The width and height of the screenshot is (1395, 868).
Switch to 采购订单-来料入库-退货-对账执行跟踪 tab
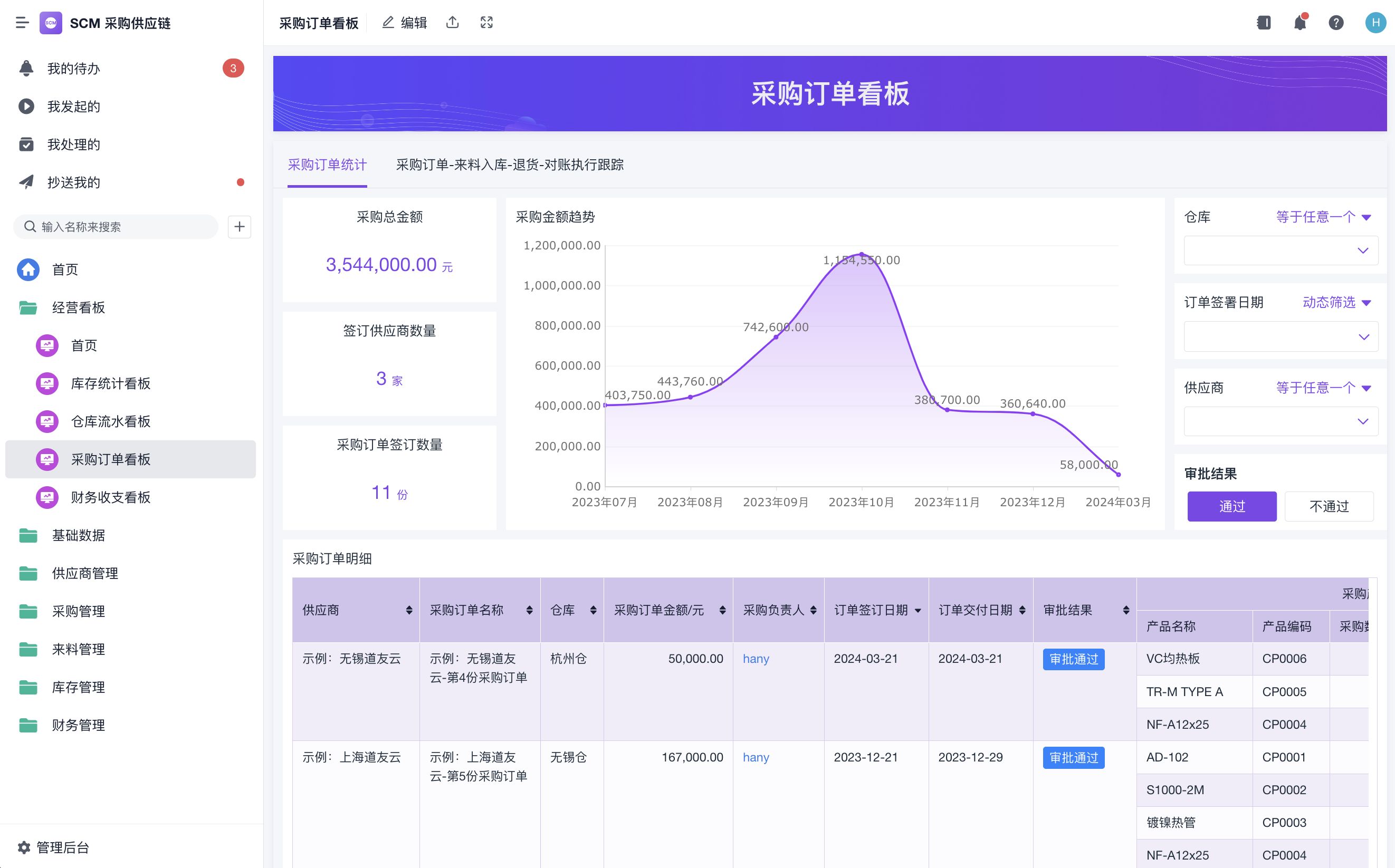(x=510, y=165)
